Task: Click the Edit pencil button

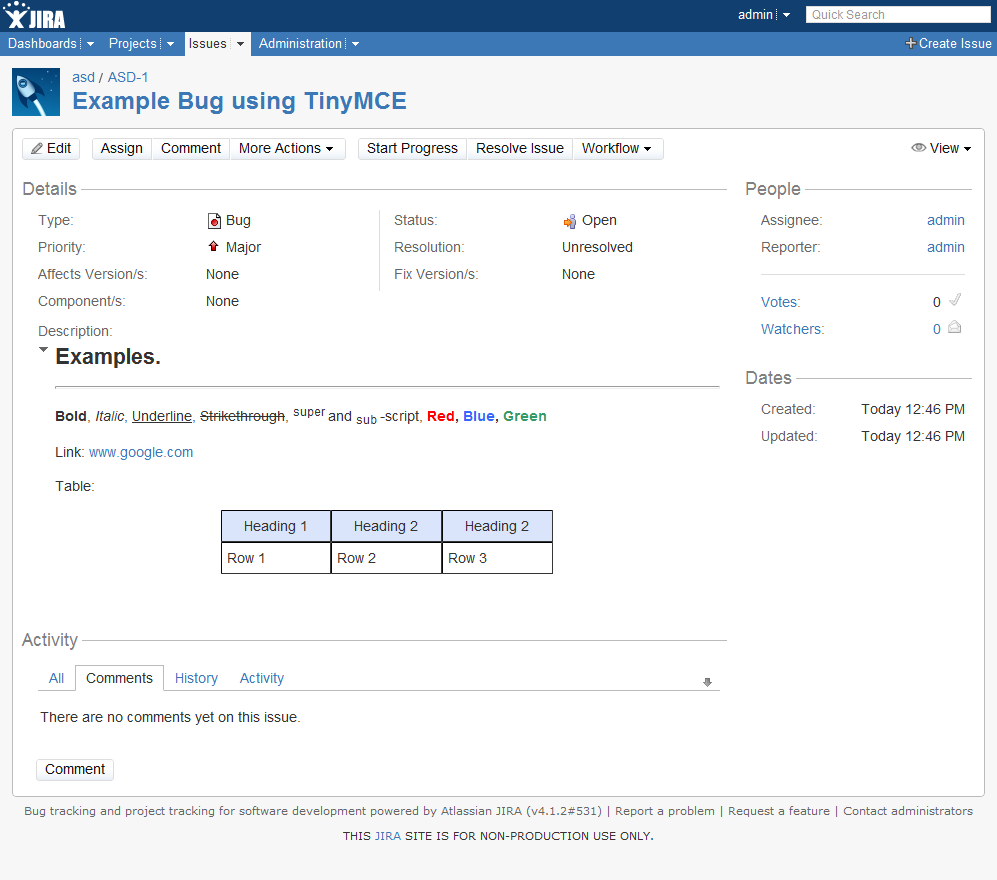Action: coord(51,148)
